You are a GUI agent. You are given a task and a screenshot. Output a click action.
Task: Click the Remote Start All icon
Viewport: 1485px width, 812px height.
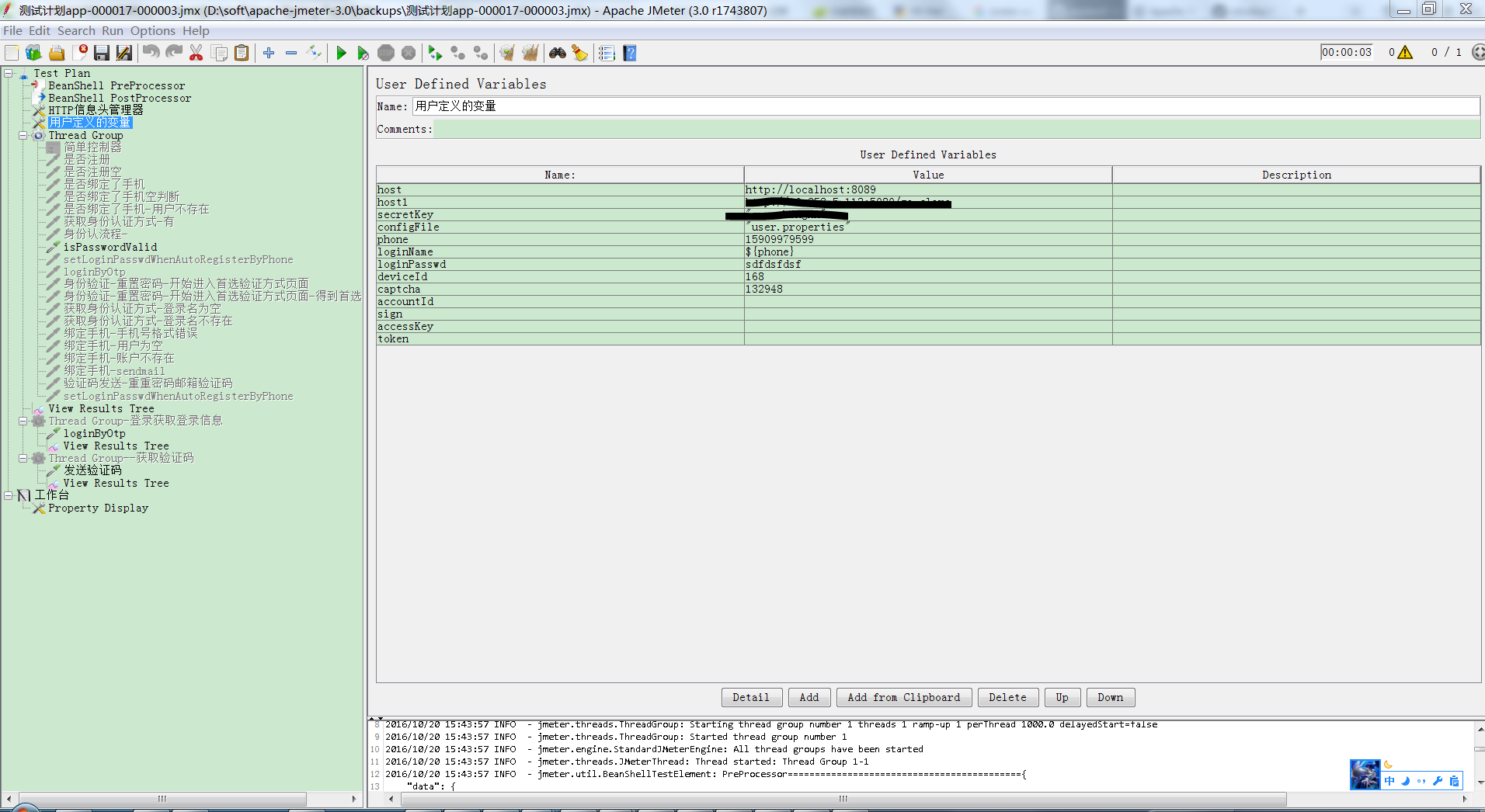(435, 53)
